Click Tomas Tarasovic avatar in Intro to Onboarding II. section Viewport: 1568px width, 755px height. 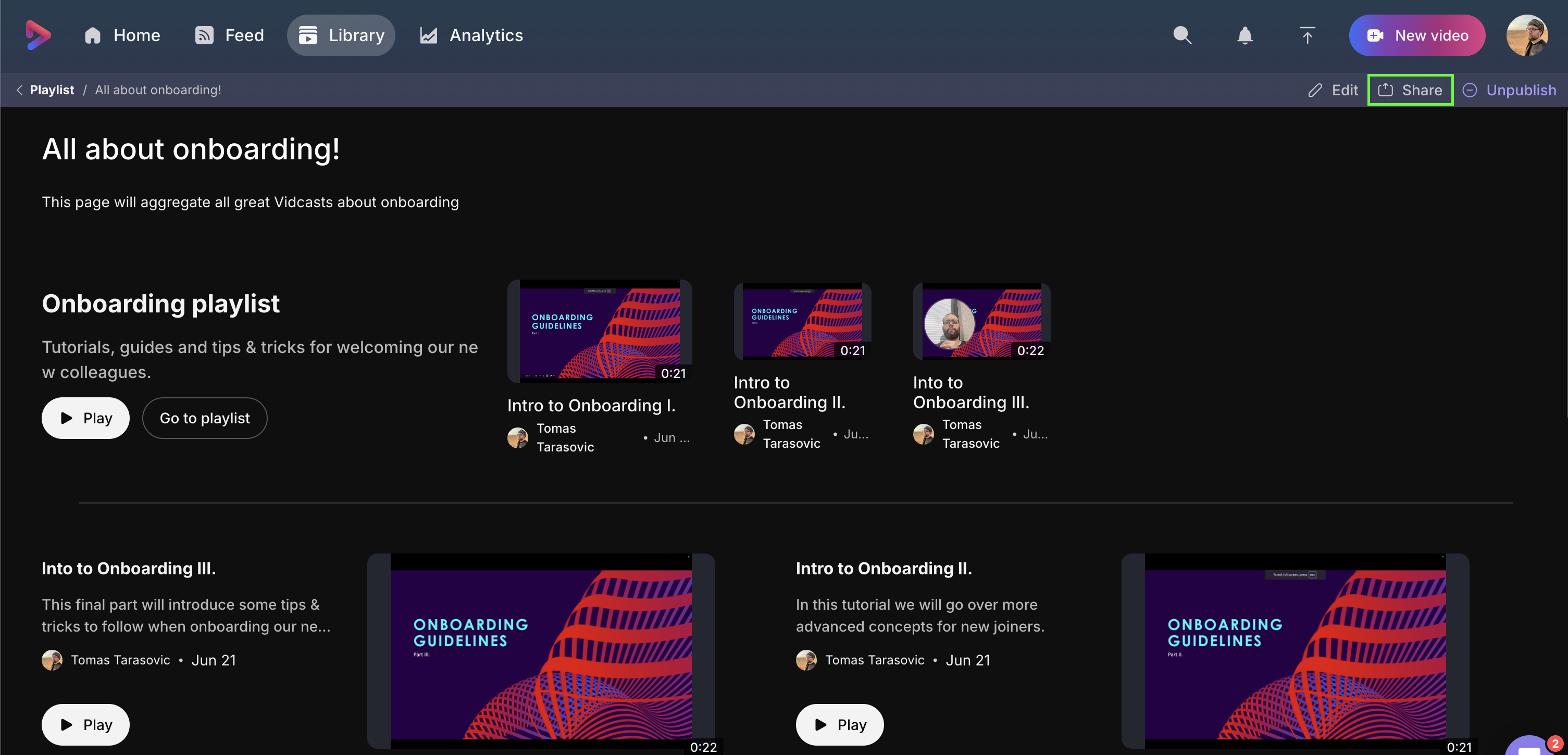click(806, 660)
